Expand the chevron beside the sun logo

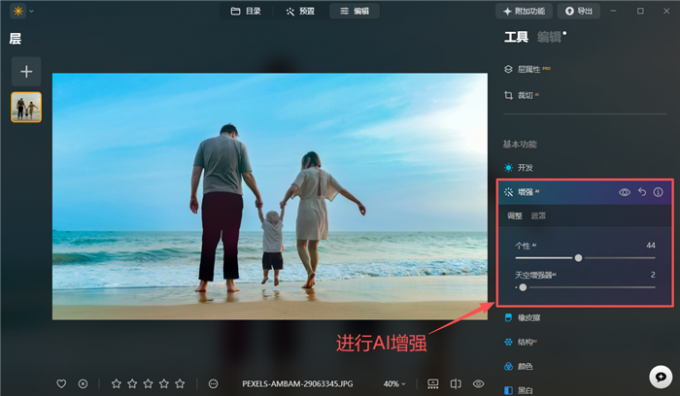pyautogui.click(x=31, y=11)
